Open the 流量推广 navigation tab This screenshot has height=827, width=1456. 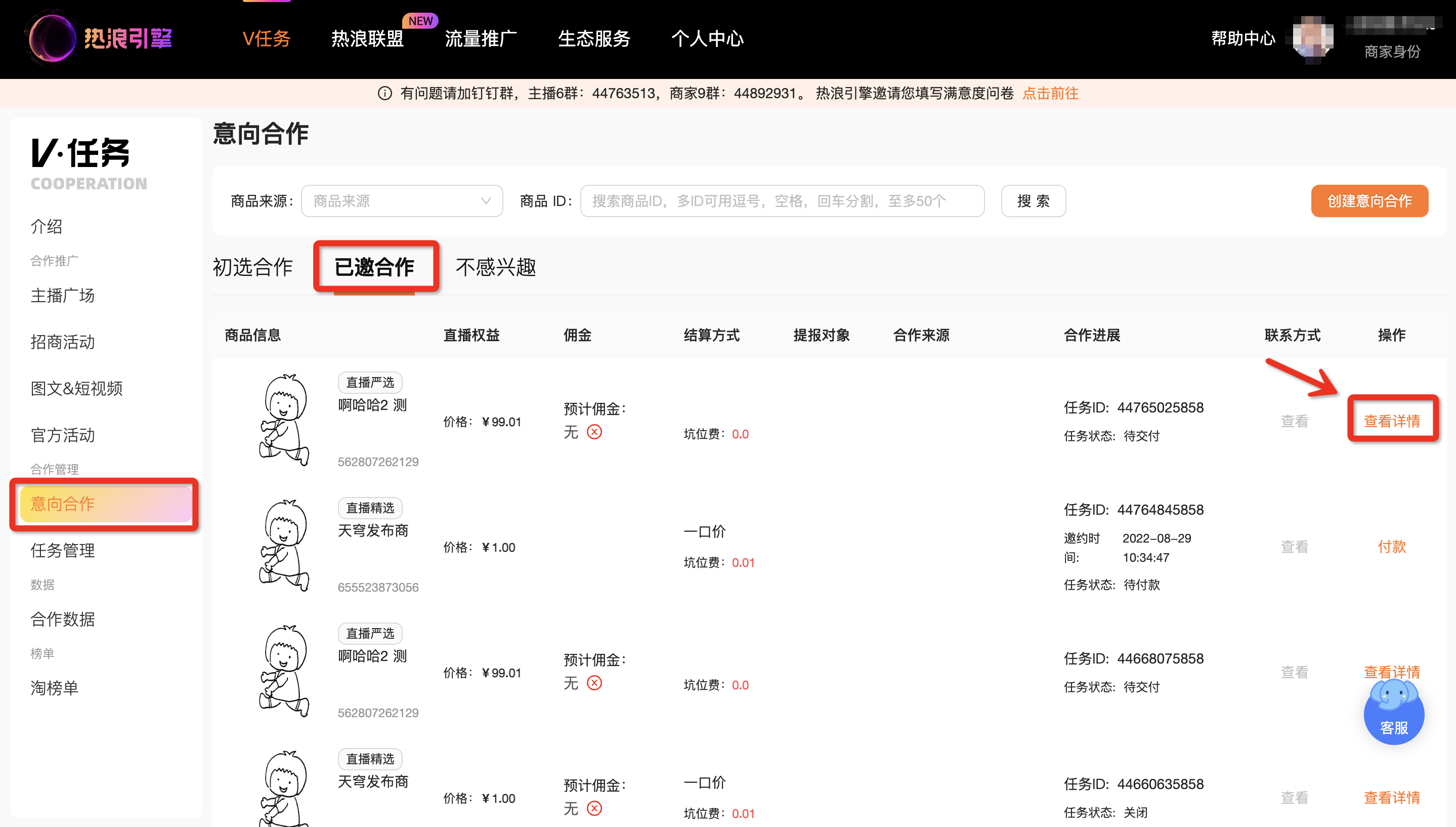pos(481,38)
